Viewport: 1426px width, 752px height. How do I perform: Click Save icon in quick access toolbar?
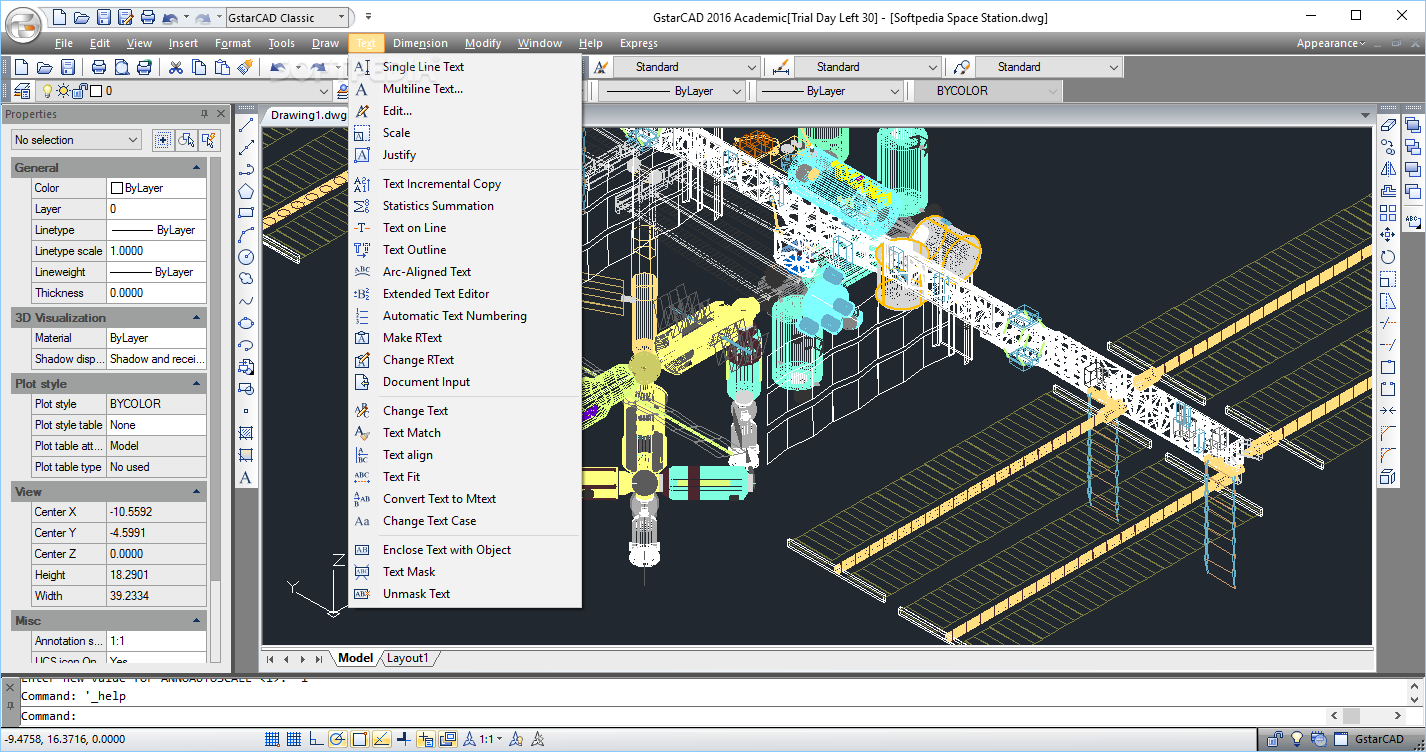[102, 17]
